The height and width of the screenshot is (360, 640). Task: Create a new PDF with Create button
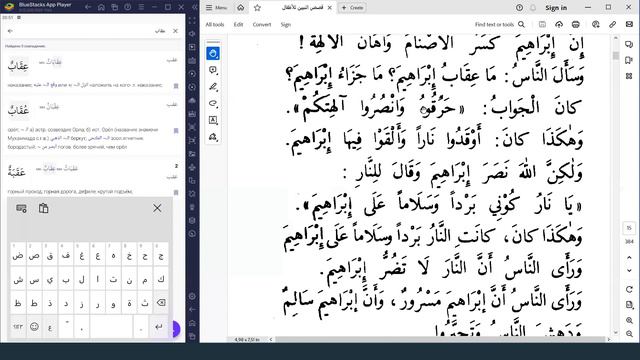(352, 8)
